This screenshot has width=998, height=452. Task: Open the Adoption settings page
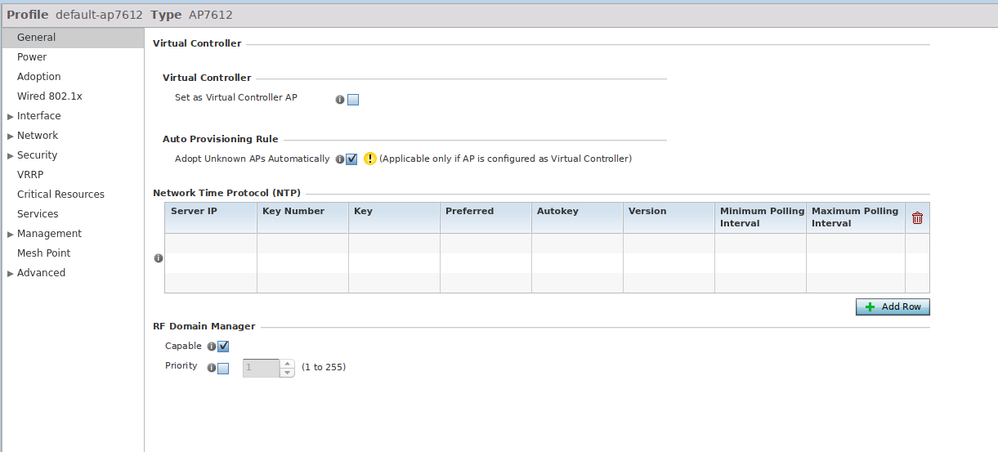pos(39,77)
